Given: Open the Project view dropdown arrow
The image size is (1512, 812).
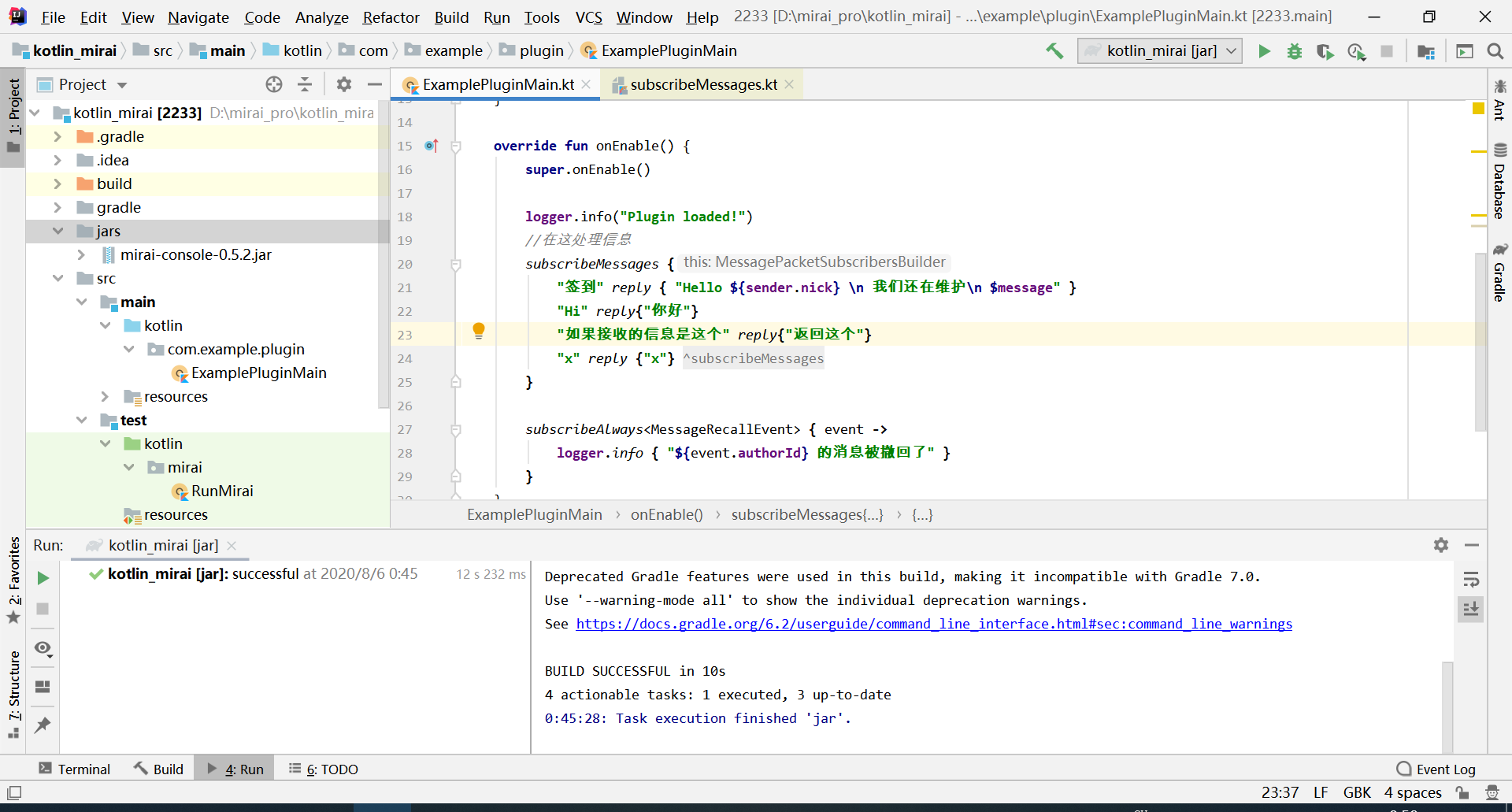Looking at the screenshot, I should point(122,85).
